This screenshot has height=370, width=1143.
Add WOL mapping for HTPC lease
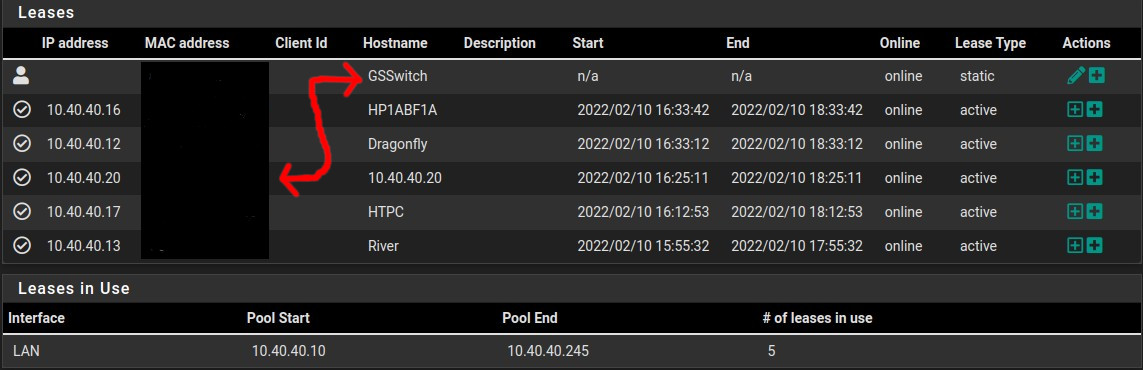pos(1094,211)
